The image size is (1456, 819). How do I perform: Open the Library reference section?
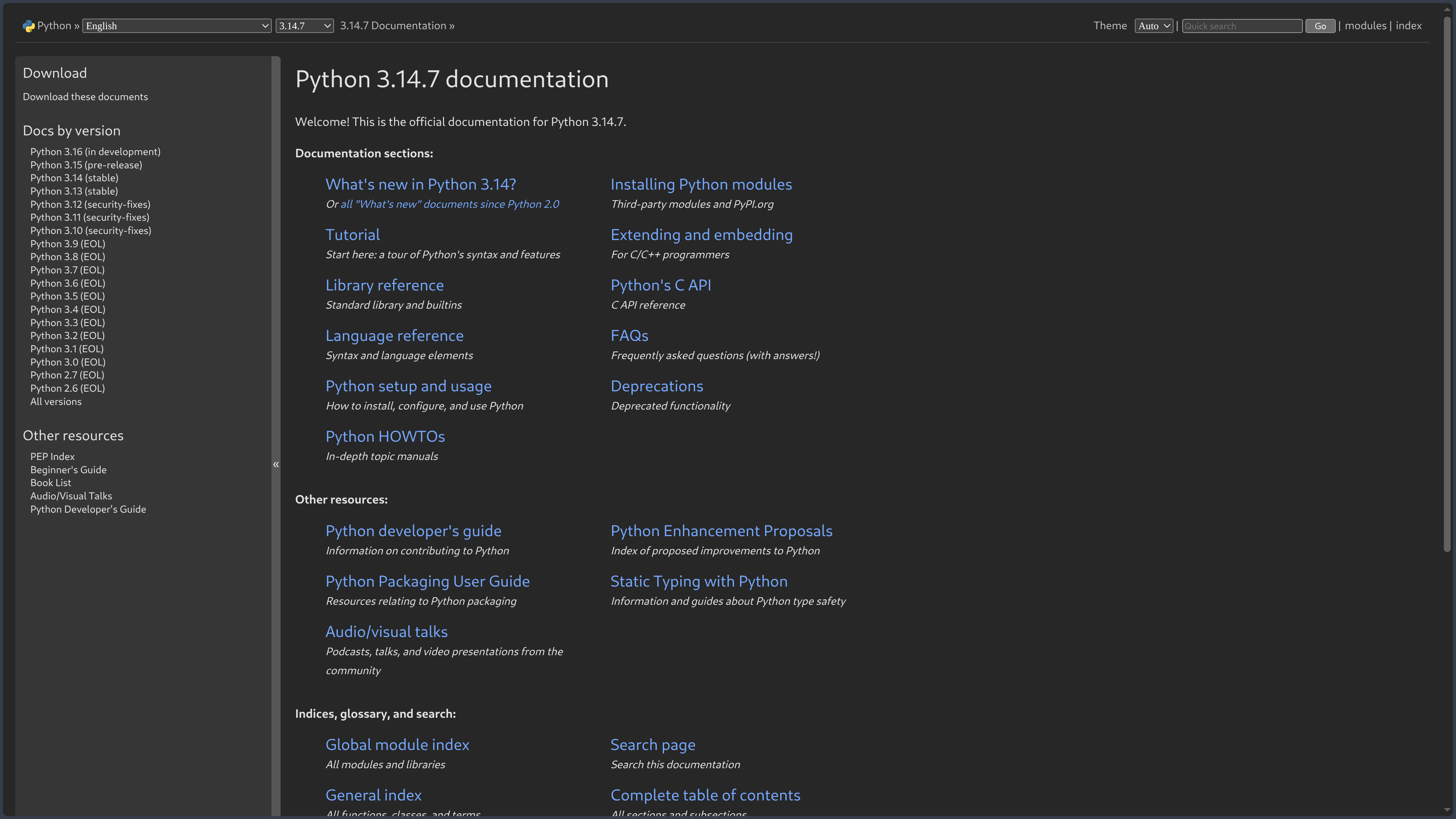(x=384, y=285)
